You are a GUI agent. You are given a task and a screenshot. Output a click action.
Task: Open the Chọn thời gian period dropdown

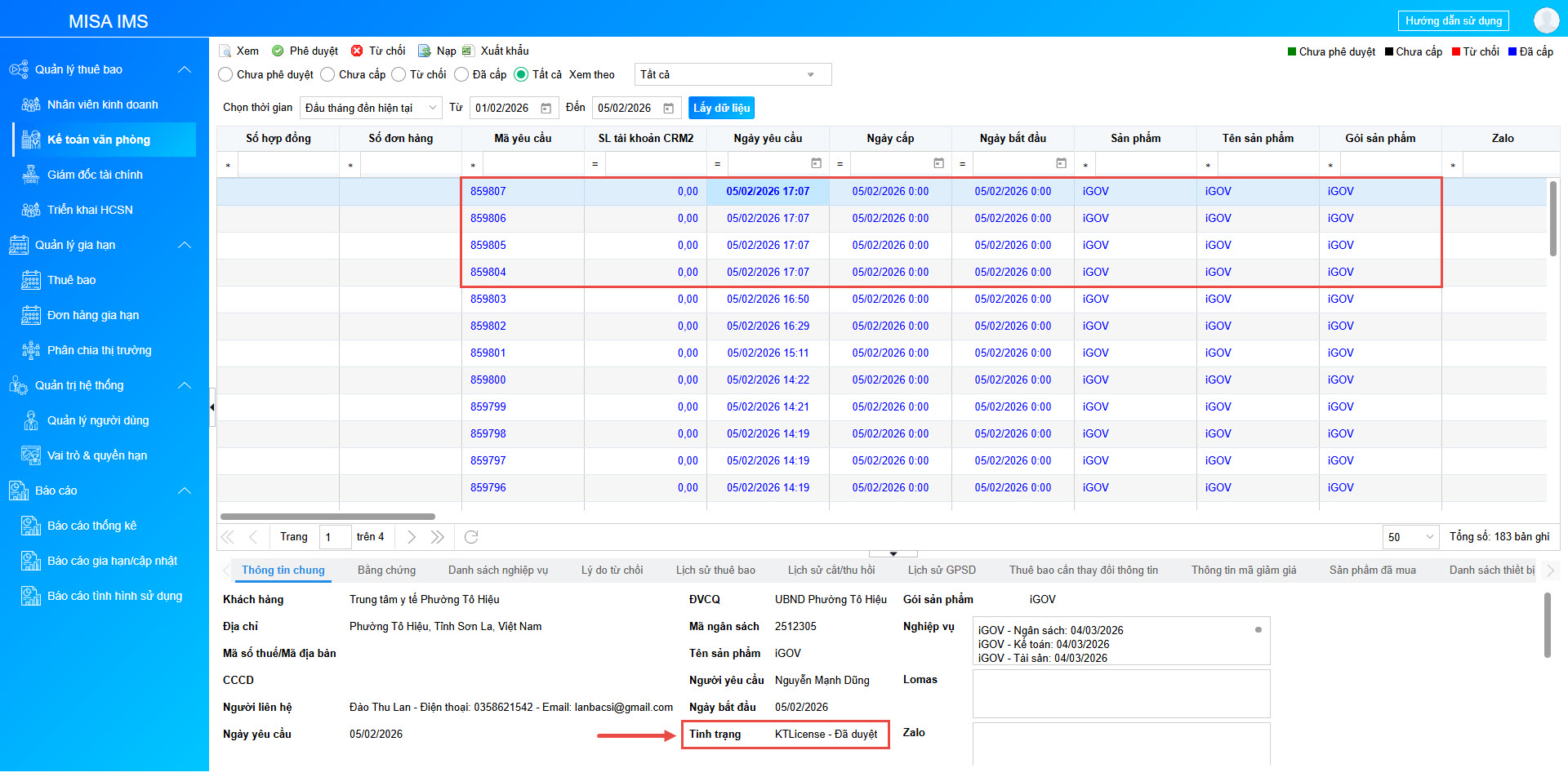(x=371, y=109)
